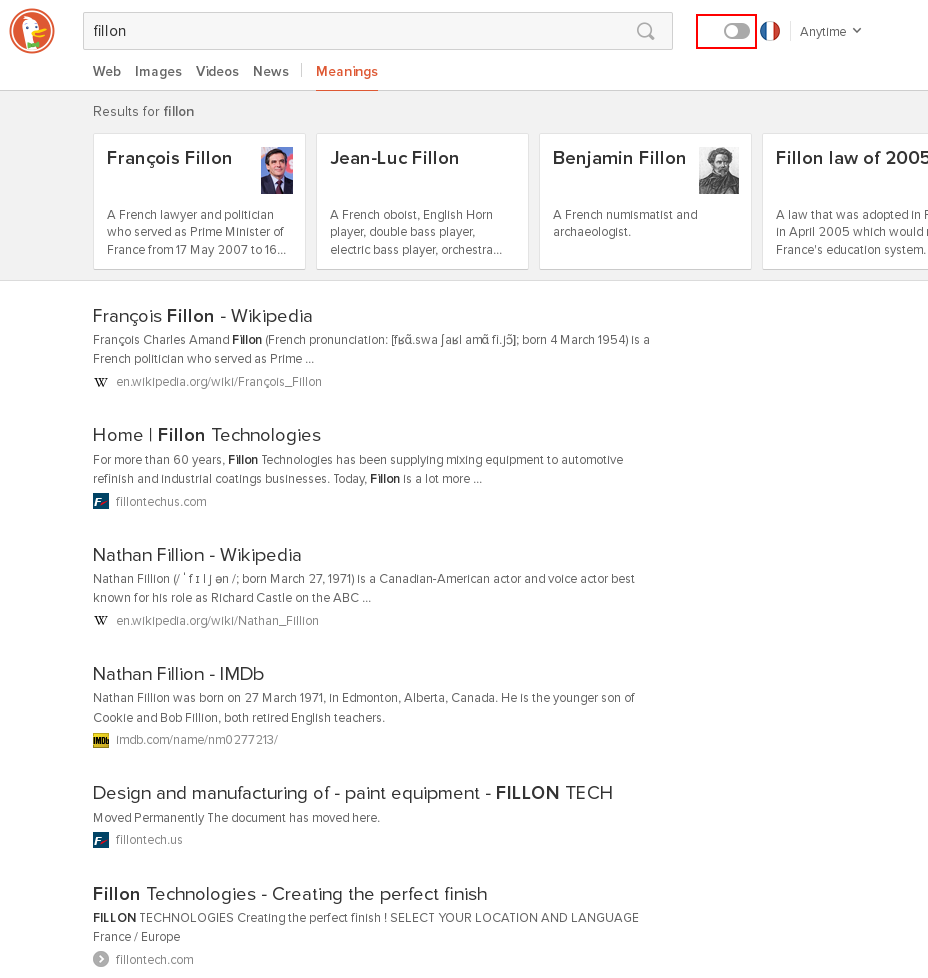This screenshot has width=928, height=978.
Task: Click the fillontechus.com favicon
Action: point(101,501)
